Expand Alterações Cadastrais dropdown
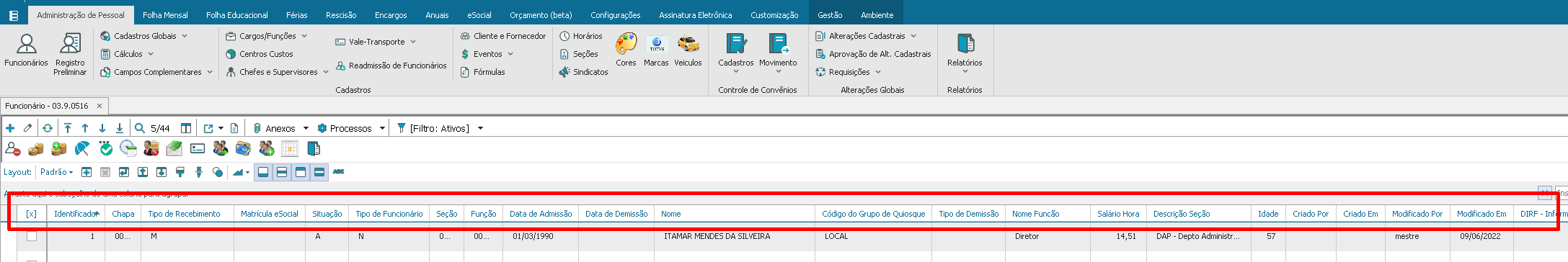This screenshot has height=262, width=1568. (913, 36)
